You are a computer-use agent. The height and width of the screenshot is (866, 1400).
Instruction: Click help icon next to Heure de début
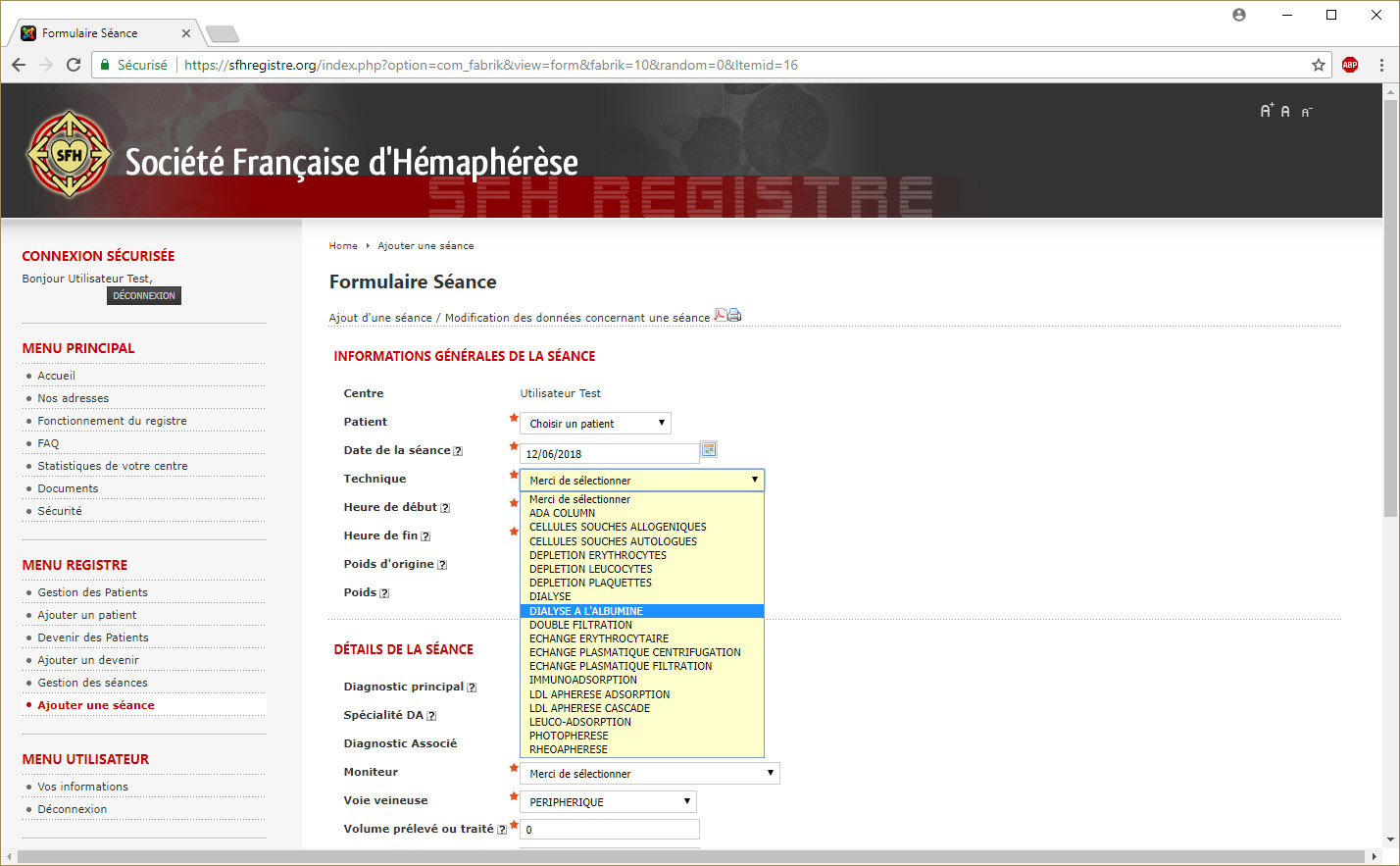click(x=445, y=508)
